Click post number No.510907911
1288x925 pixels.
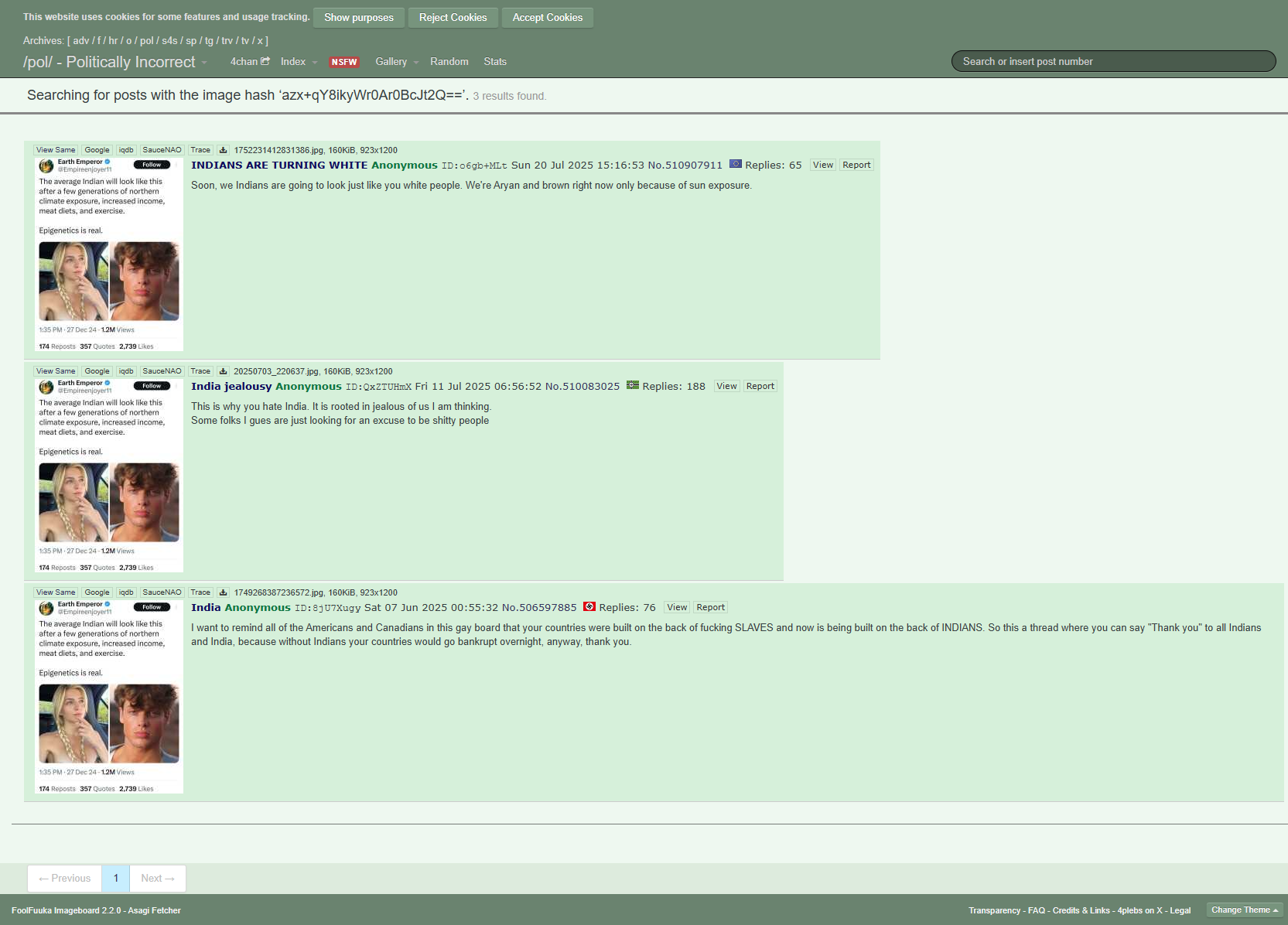coord(685,165)
